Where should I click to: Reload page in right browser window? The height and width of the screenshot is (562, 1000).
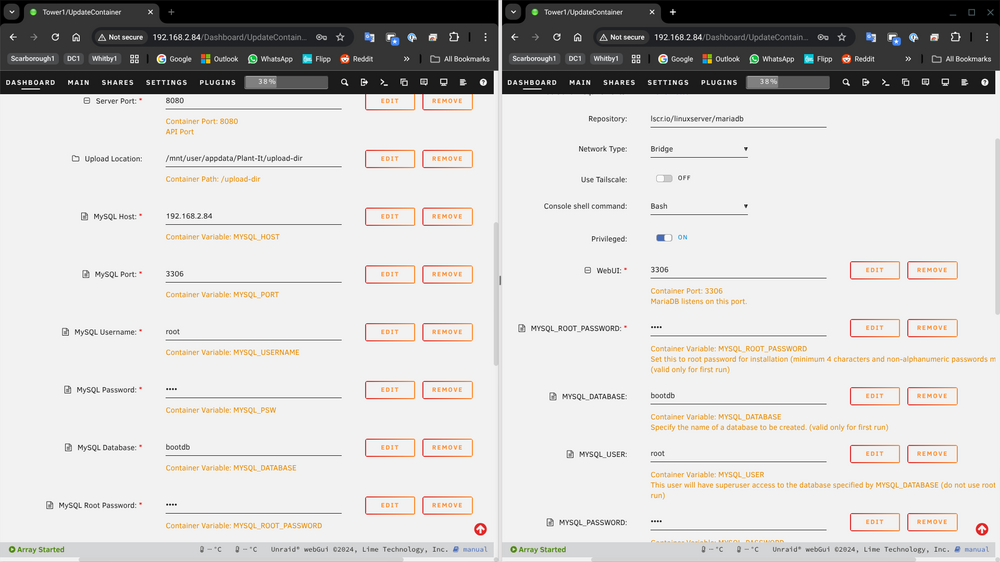557,37
